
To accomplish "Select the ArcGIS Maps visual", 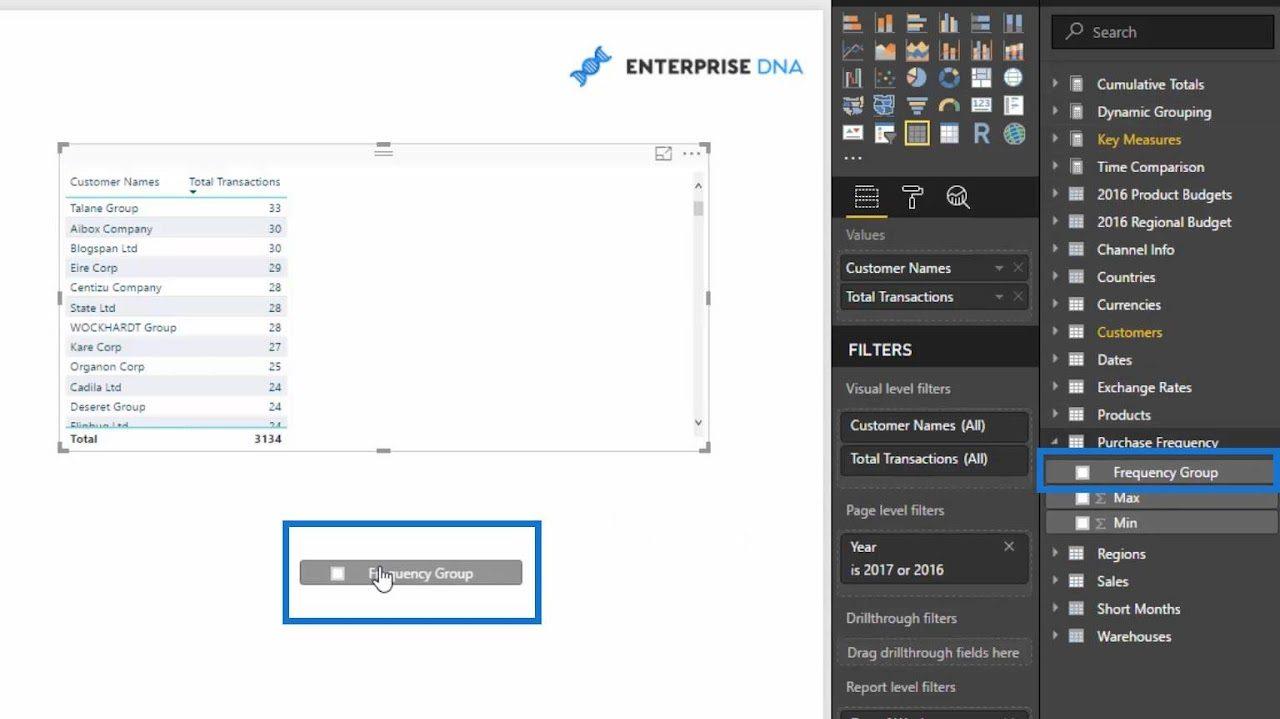I will 1013,133.
